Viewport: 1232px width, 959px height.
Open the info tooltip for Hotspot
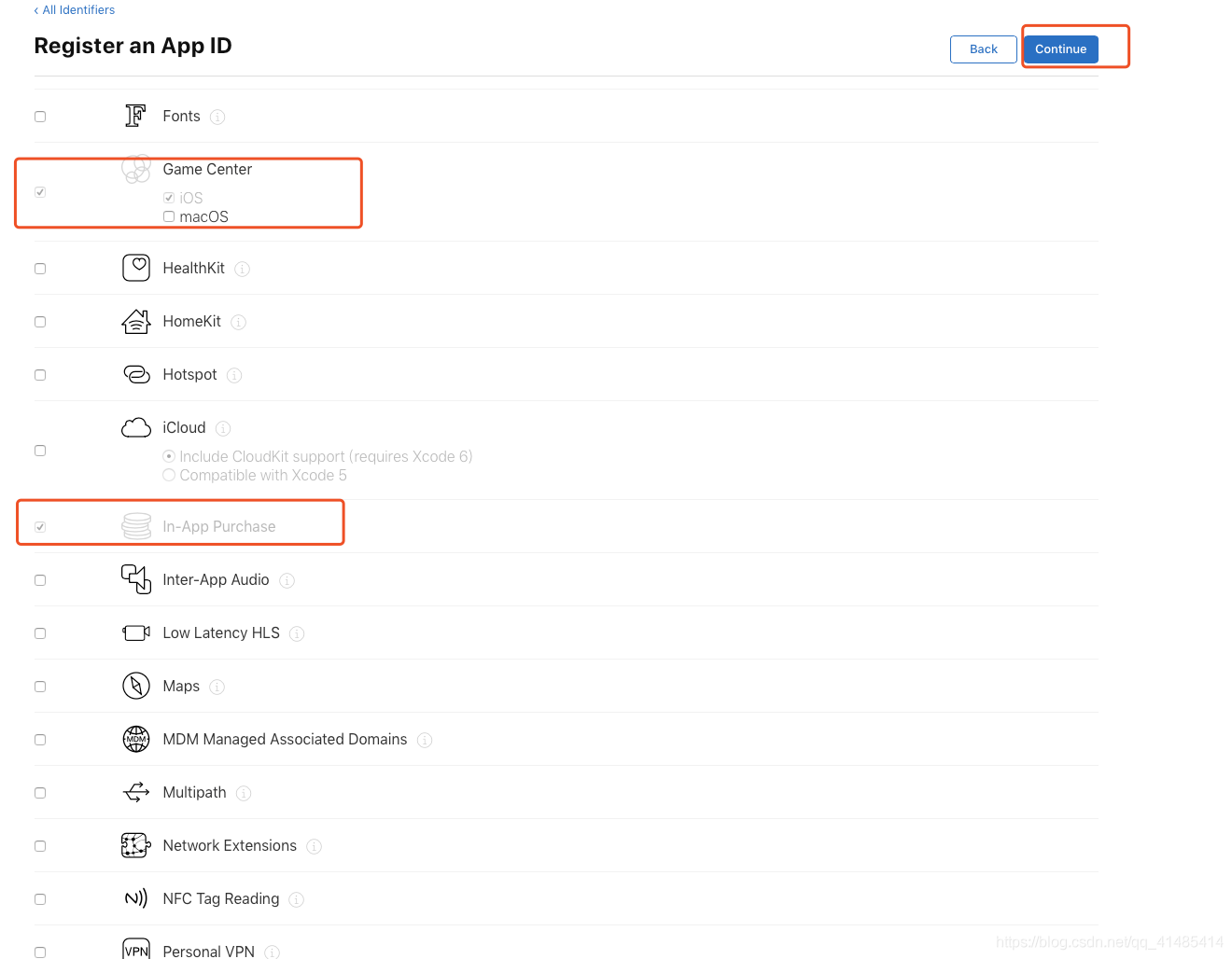pos(234,375)
